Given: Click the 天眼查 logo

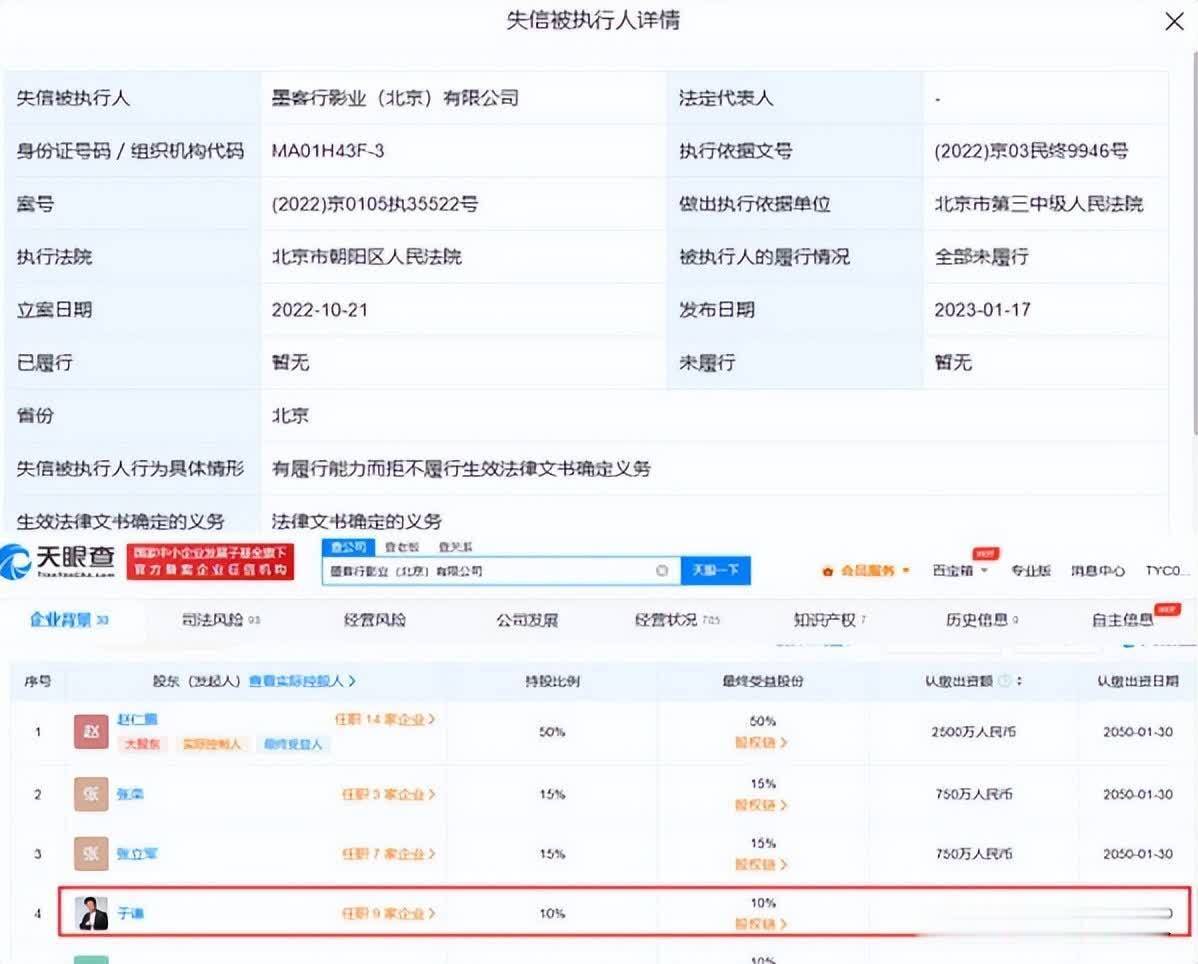Looking at the screenshot, I should (57, 561).
